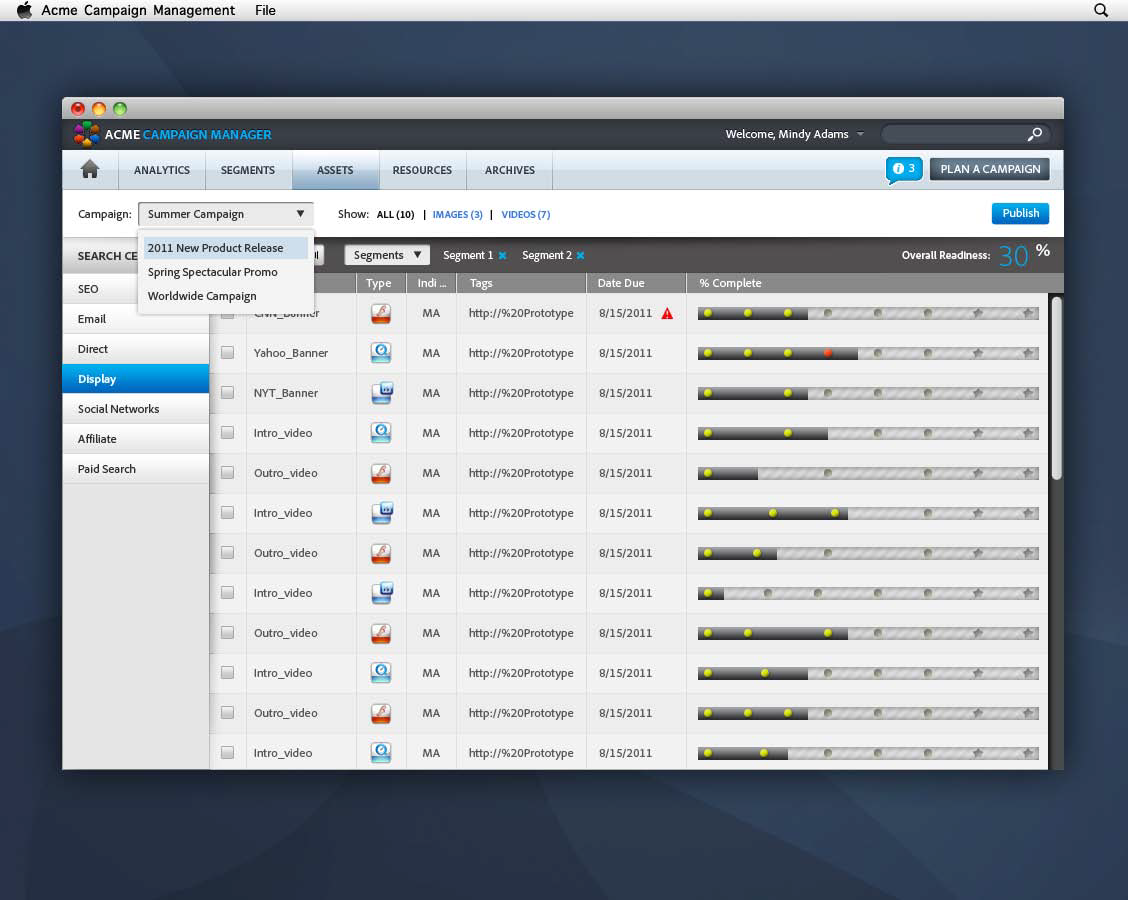Click the NYT_Banner asset name
The image size is (1128, 900).
[x=286, y=394]
